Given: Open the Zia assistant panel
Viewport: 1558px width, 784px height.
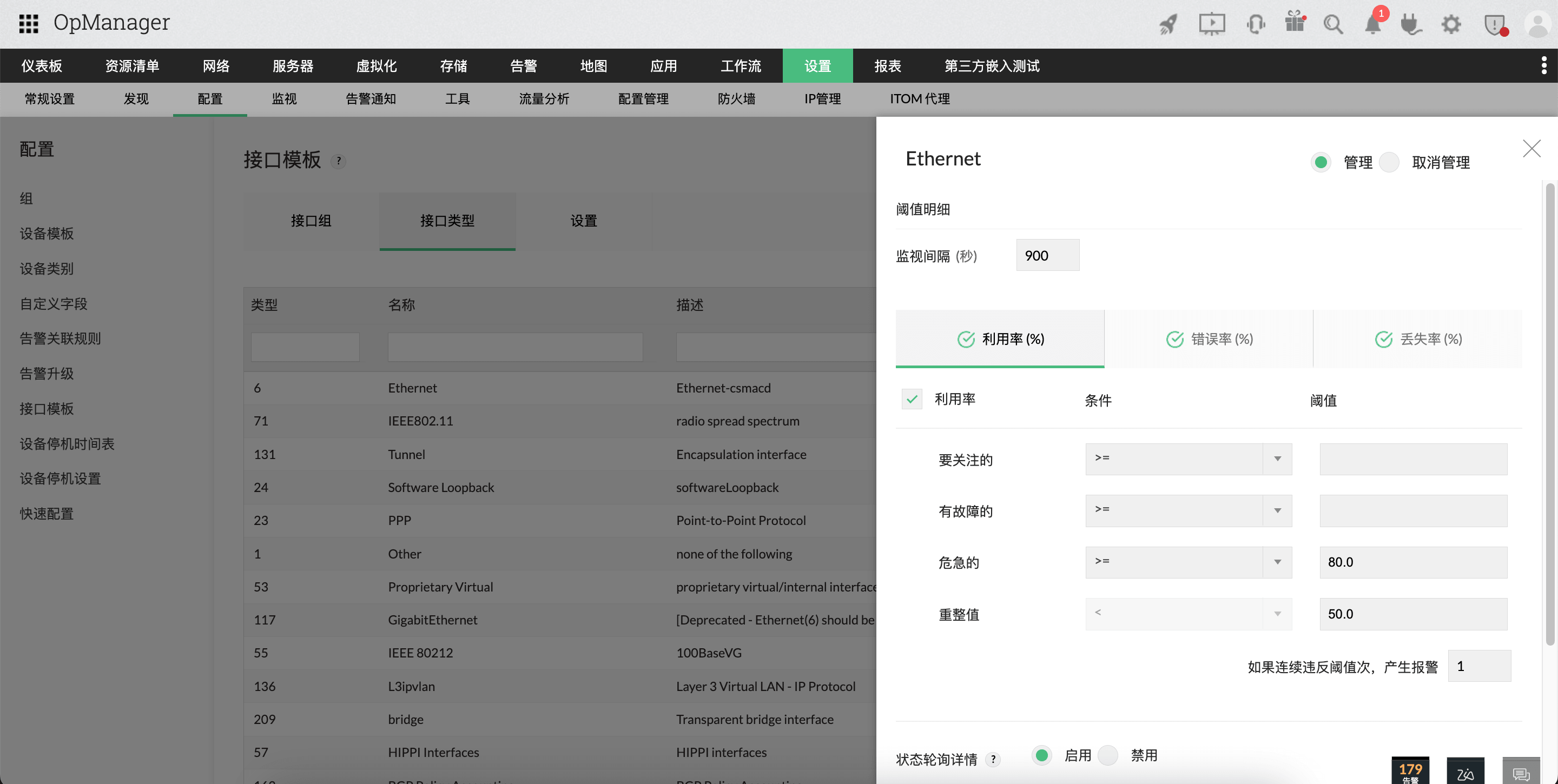Looking at the screenshot, I should pyautogui.click(x=1465, y=772).
